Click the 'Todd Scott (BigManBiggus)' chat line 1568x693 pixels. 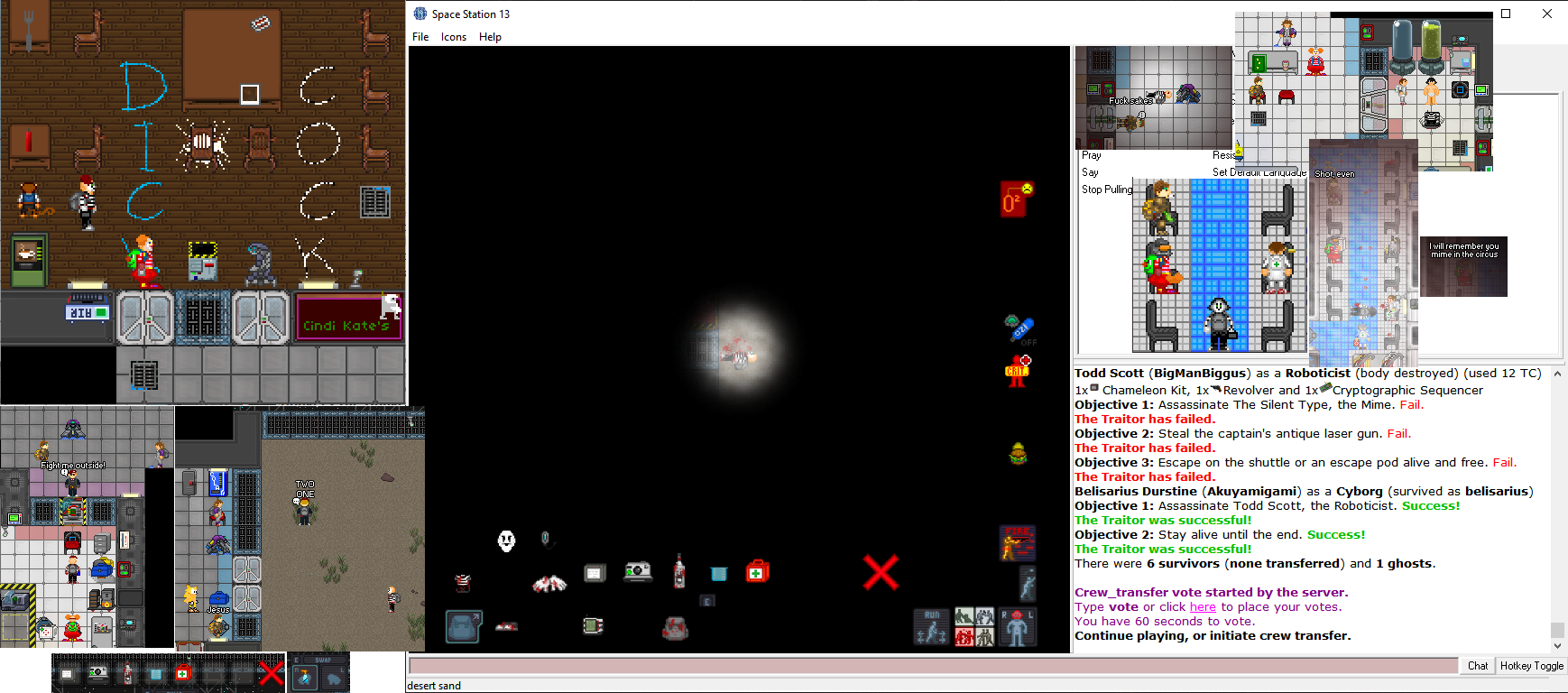tap(1307, 373)
